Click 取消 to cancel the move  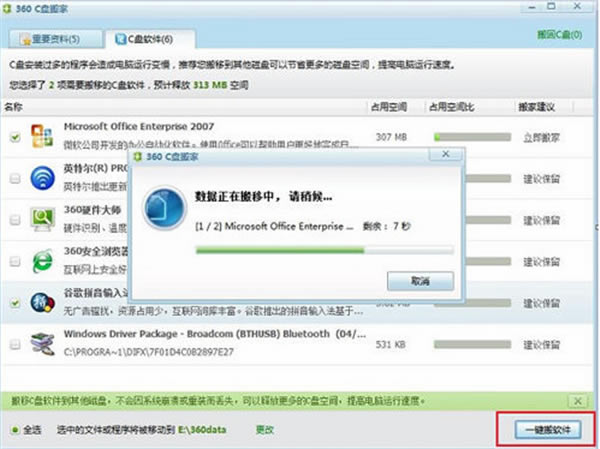(x=420, y=281)
